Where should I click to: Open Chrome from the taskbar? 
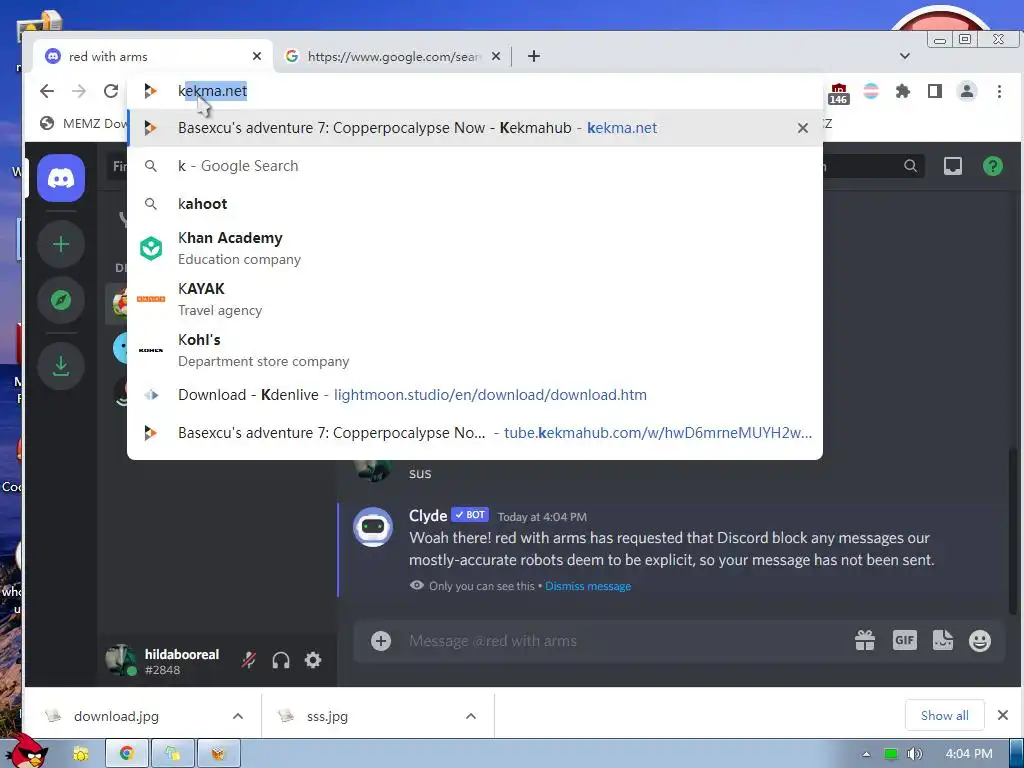[x=127, y=754]
